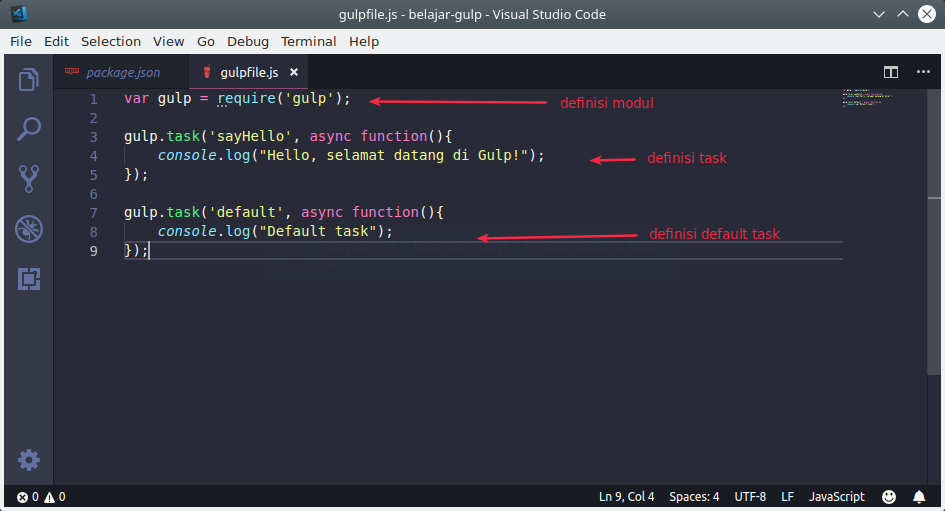Close the gulpfile.js tab
This screenshot has width=945, height=511.
point(294,72)
